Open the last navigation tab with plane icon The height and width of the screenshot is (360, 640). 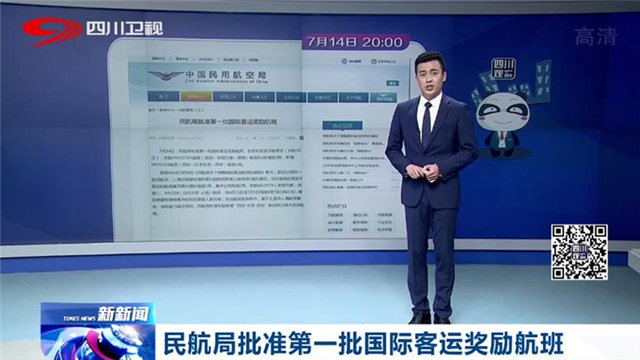[x=383, y=98]
